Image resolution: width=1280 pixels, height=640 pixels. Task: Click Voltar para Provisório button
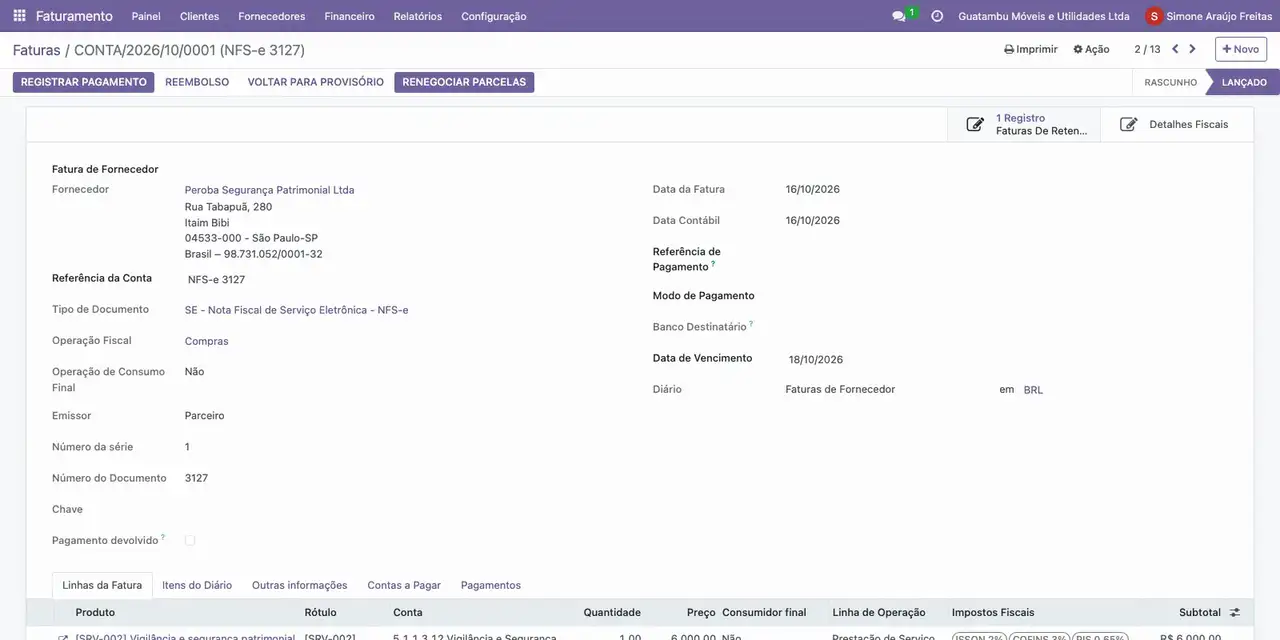[x=316, y=82]
